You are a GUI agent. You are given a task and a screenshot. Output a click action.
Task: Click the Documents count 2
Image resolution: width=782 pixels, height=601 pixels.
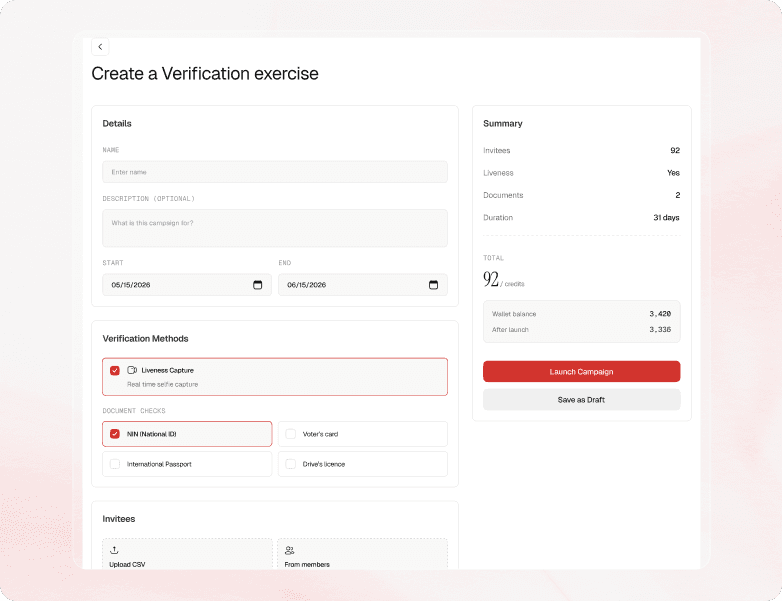(x=677, y=195)
